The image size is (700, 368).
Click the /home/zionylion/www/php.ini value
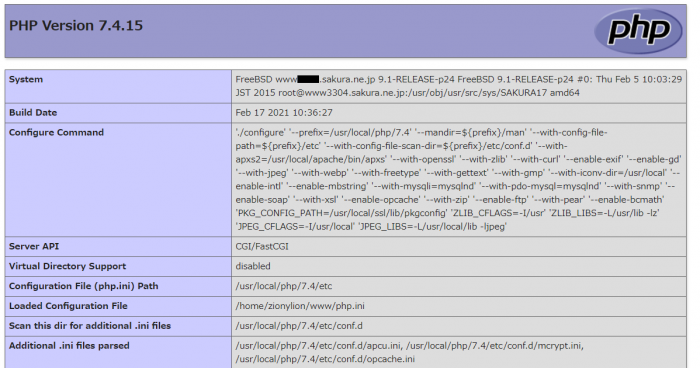300,306
